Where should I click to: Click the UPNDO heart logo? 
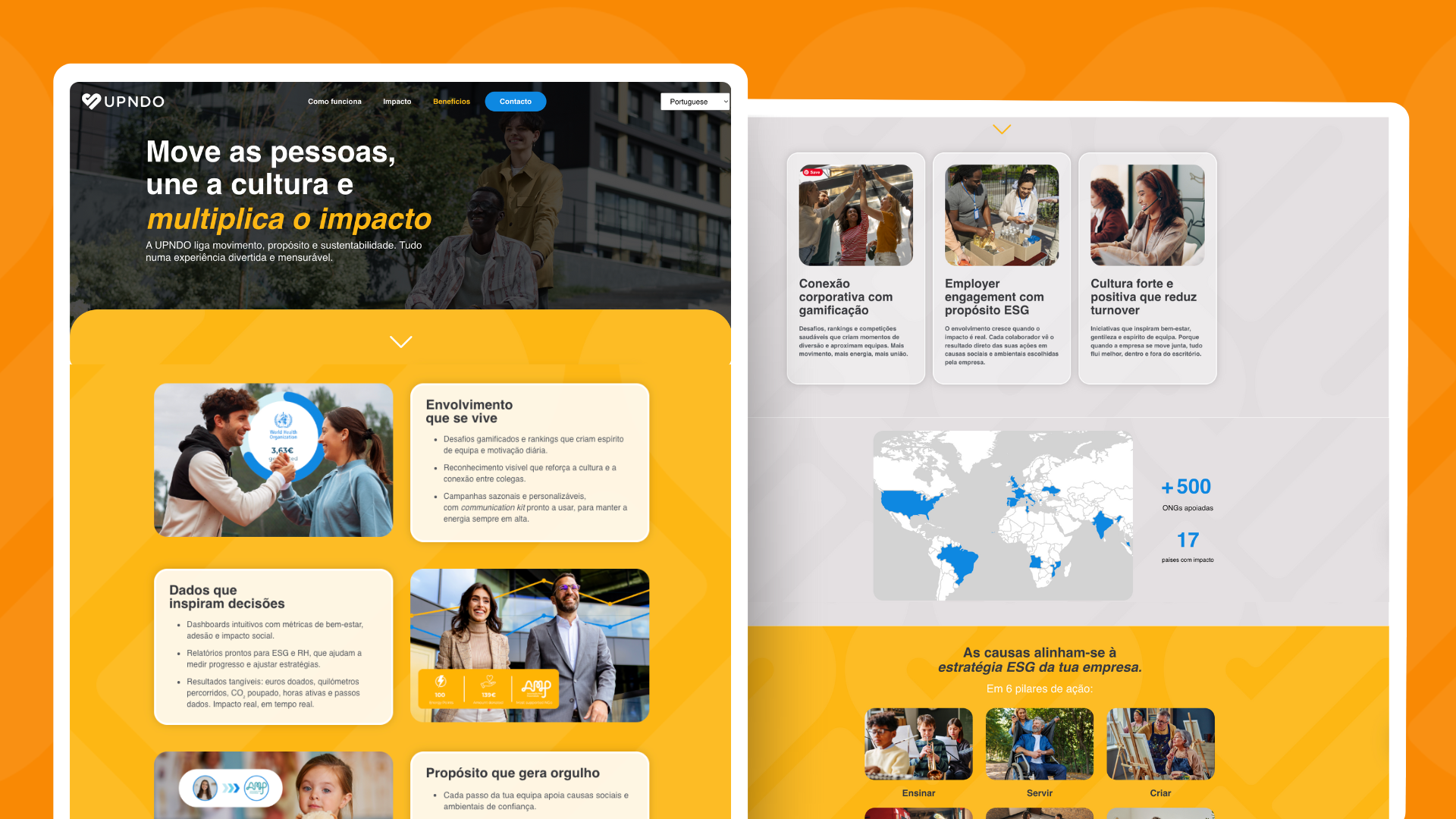coord(92,101)
